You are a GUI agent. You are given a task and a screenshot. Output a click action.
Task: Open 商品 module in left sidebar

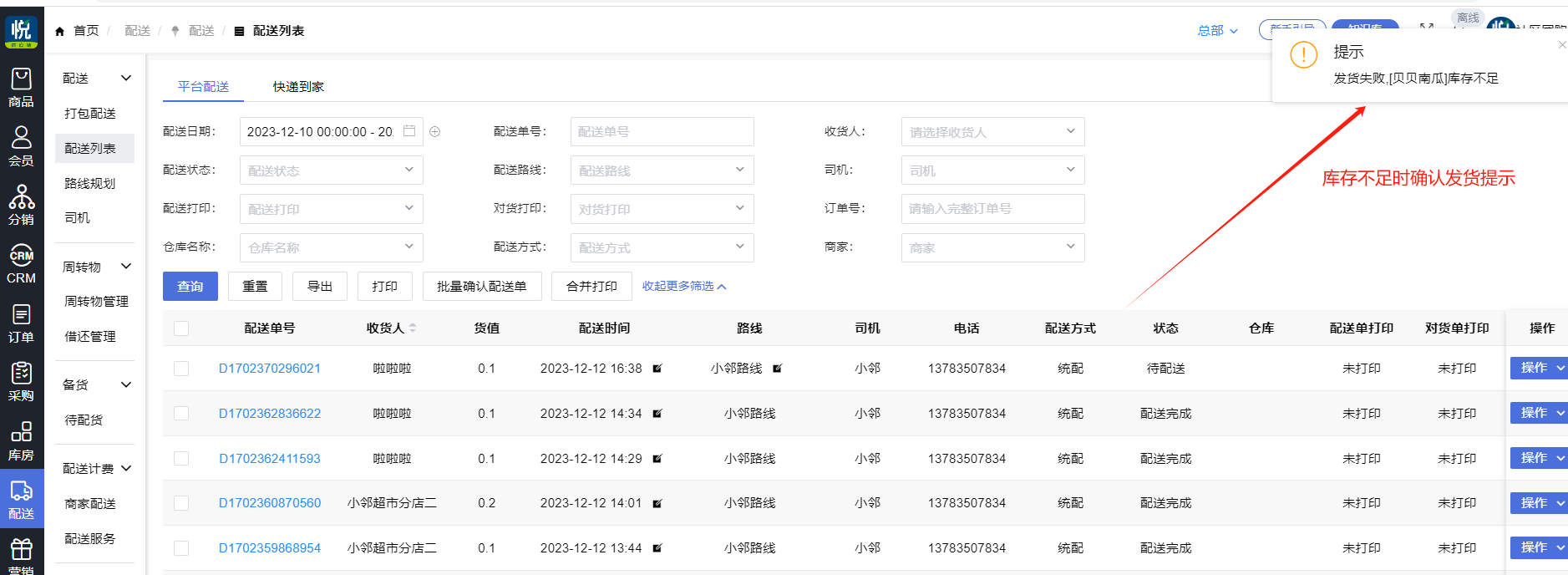(x=21, y=88)
